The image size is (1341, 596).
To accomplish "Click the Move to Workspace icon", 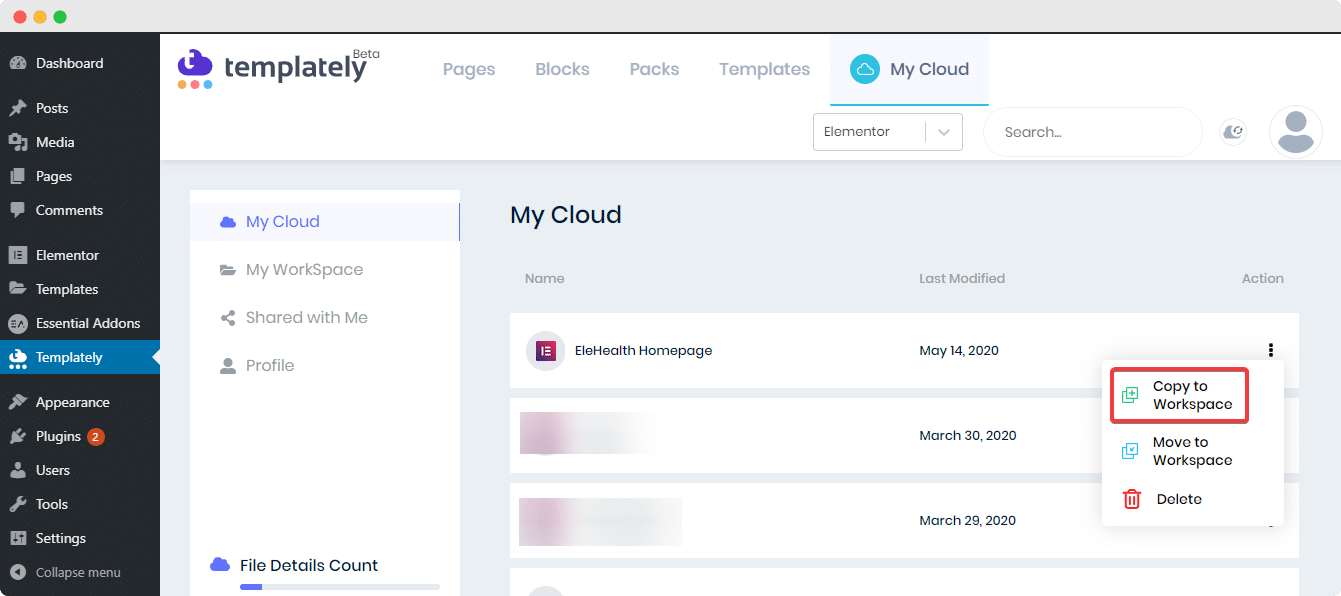I will click(1130, 451).
